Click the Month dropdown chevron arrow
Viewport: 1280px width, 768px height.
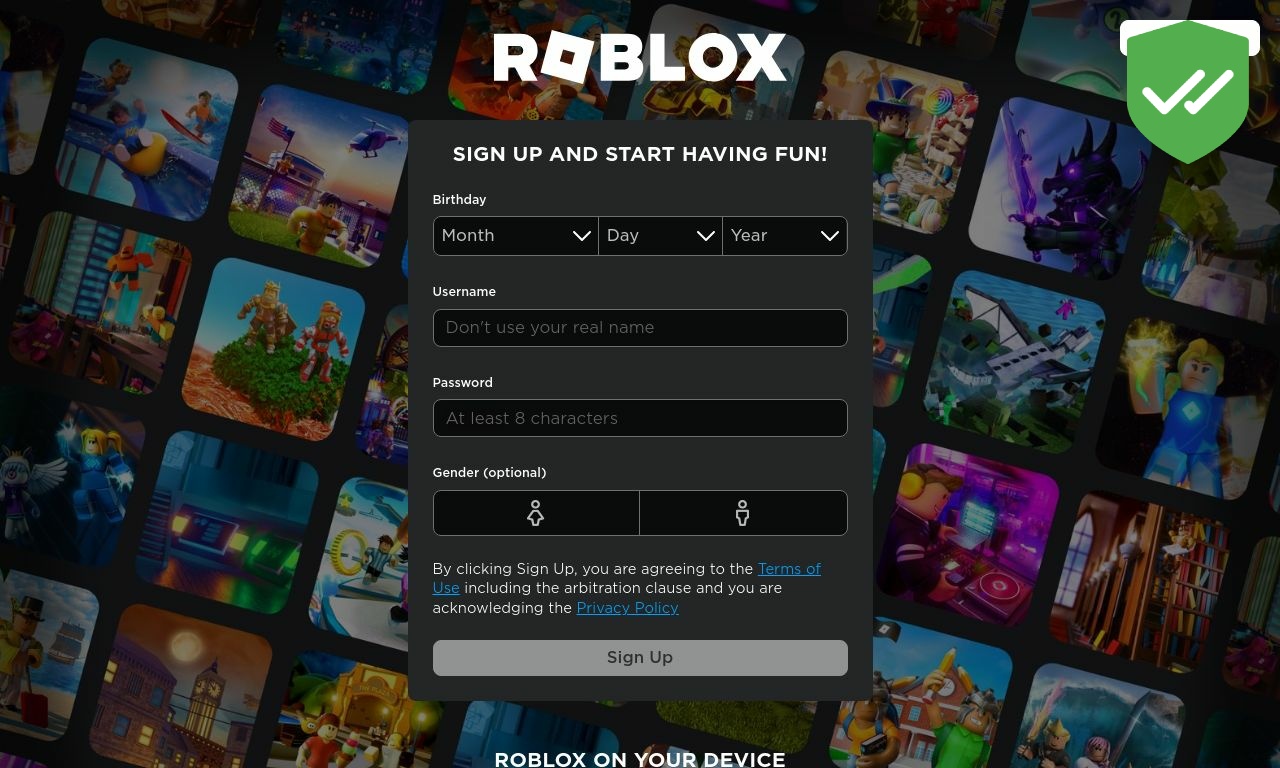[581, 236]
